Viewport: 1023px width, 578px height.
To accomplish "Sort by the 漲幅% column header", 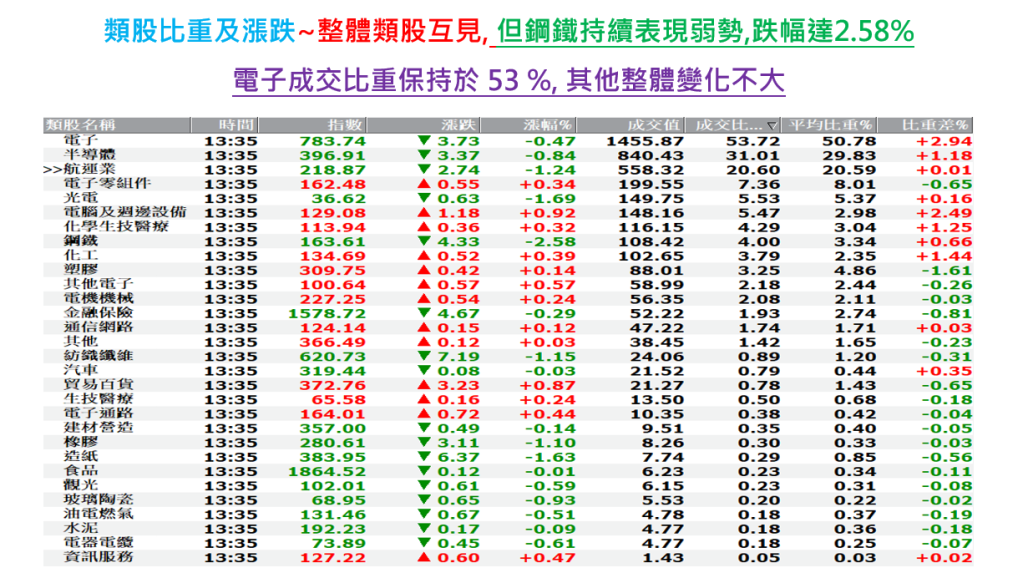I will coord(549,125).
